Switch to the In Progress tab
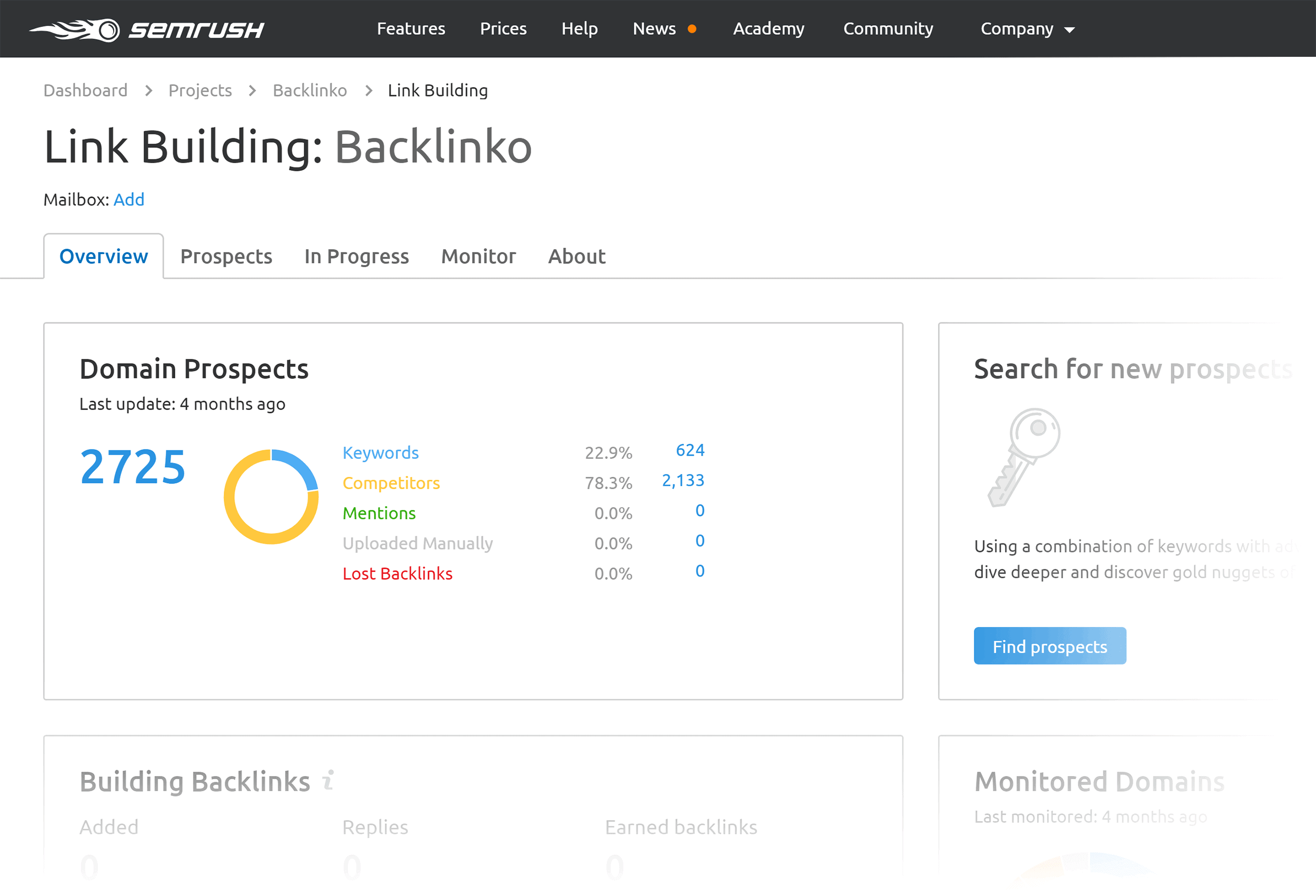Viewport: 1316px width, 896px height. click(x=356, y=256)
